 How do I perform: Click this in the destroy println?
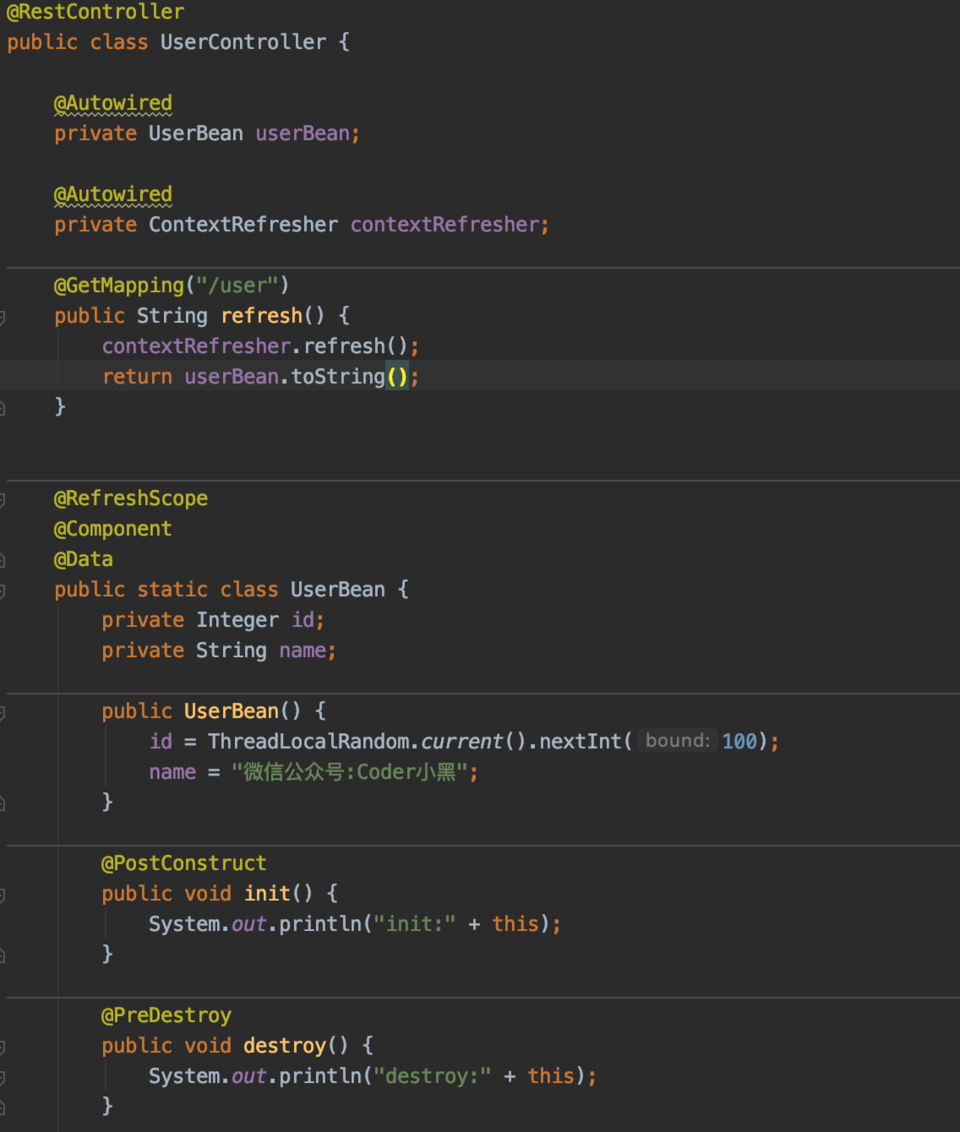coord(551,1076)
